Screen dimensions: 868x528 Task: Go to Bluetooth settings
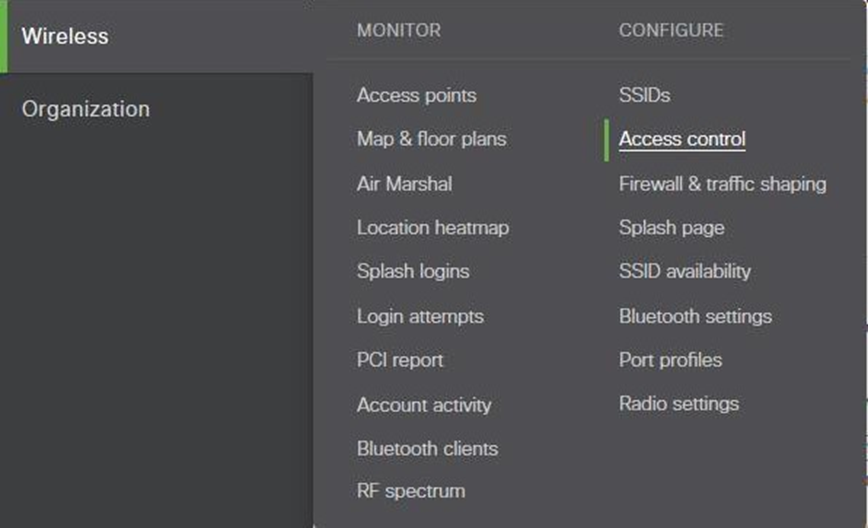[x=695, y=316]
